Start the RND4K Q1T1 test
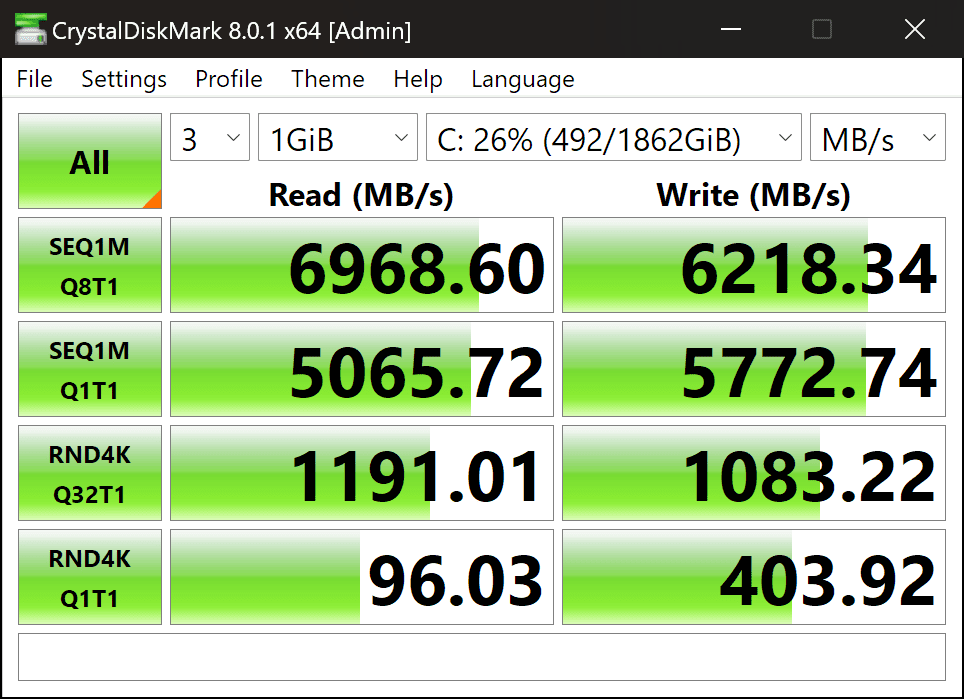Image resolution: width=964 pixels, height=699 pixels. [90, 577]
